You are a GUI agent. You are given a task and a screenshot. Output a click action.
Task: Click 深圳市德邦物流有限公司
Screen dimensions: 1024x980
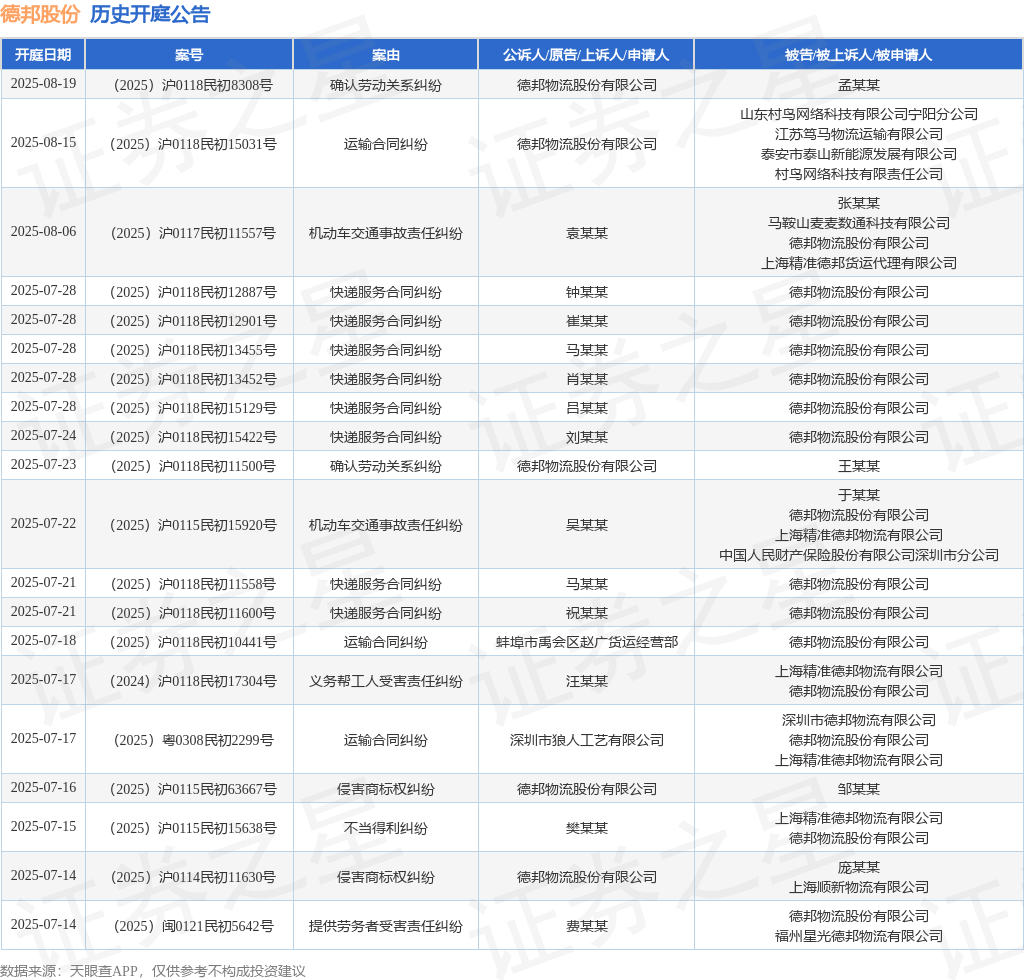point(859,720)
